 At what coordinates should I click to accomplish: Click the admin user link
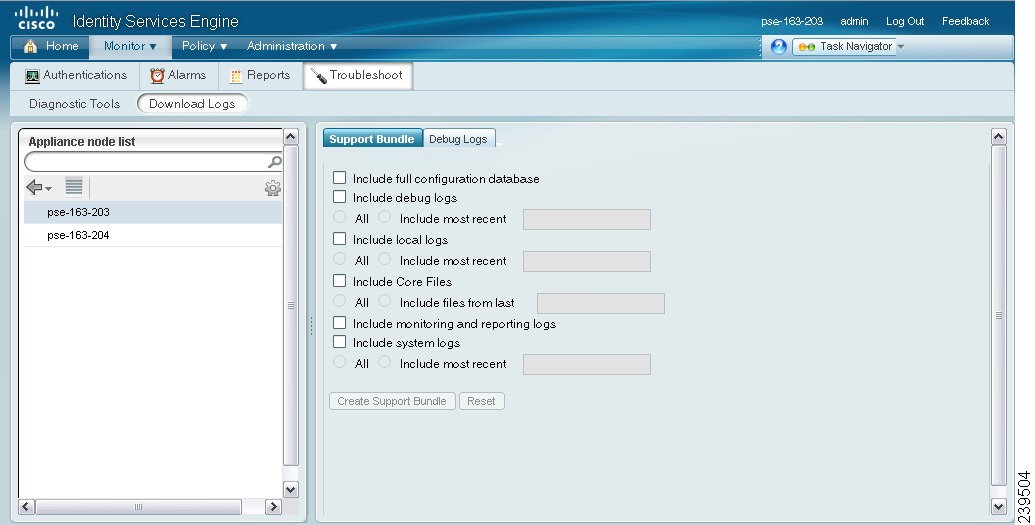(x=854, y=21)
